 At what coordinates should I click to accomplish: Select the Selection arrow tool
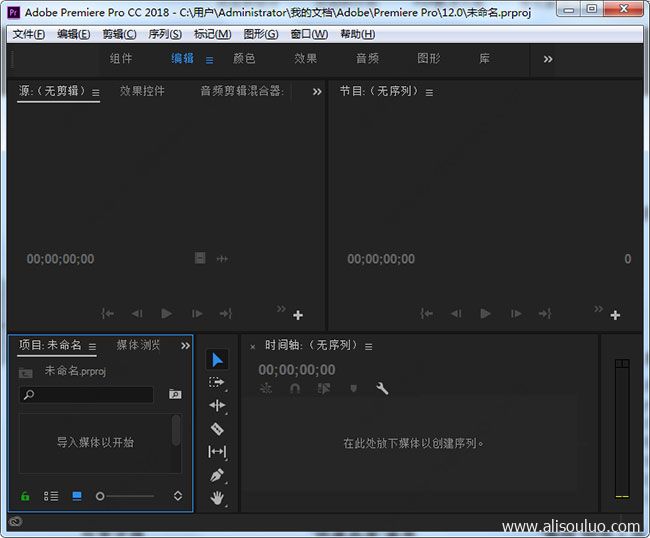click(217, 360)
